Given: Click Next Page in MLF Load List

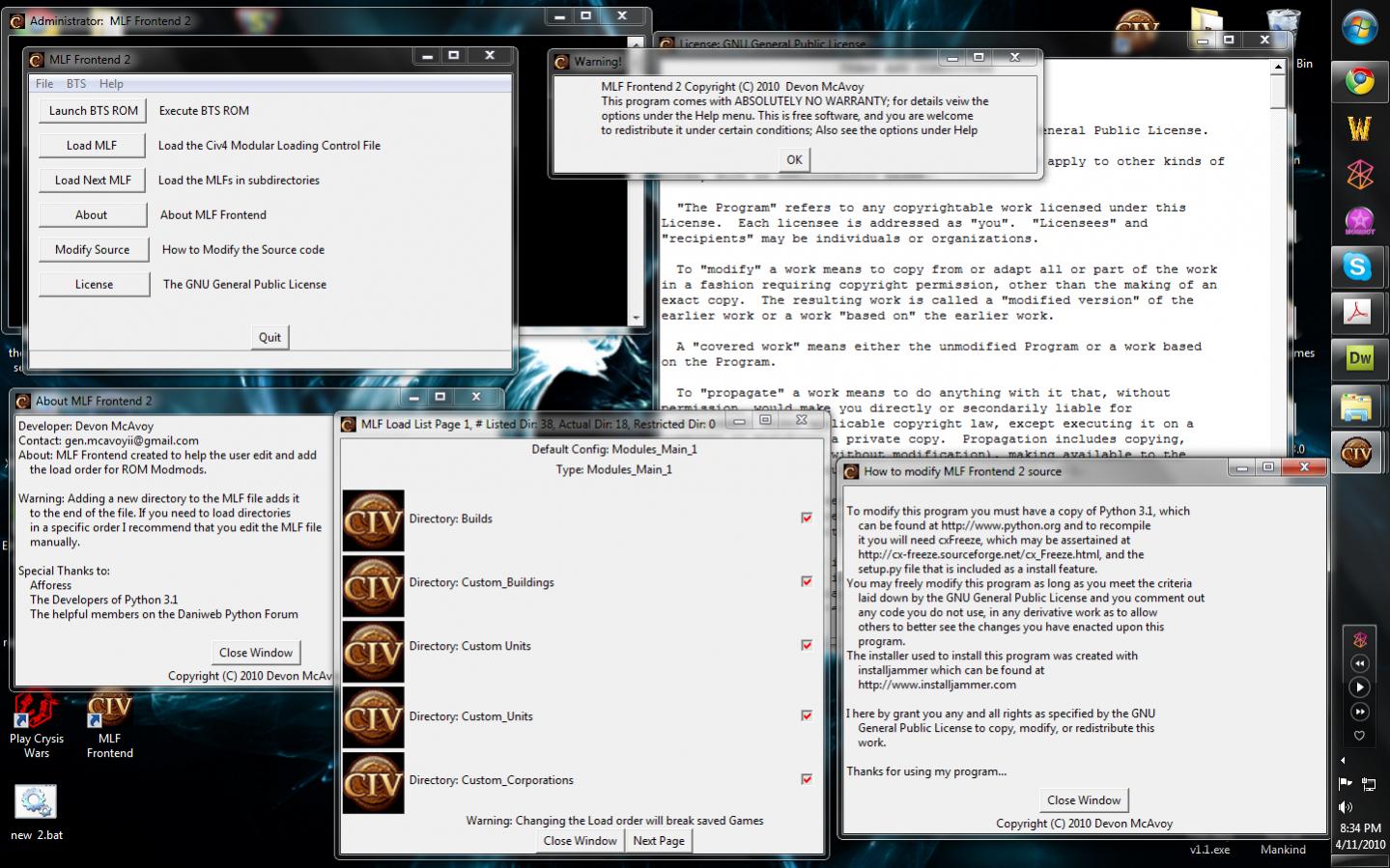Looking at the screenshot, I should [x=659, y=841].
